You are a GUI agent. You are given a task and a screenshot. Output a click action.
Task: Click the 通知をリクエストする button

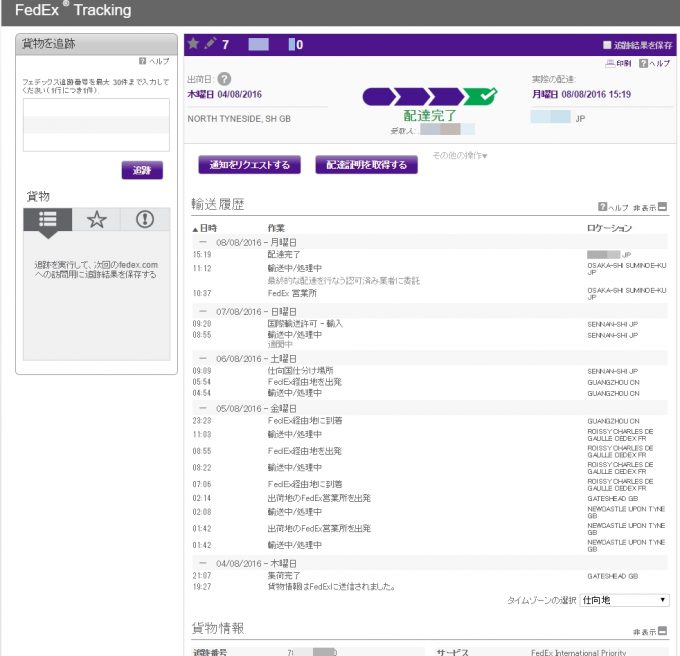point(249,165)
